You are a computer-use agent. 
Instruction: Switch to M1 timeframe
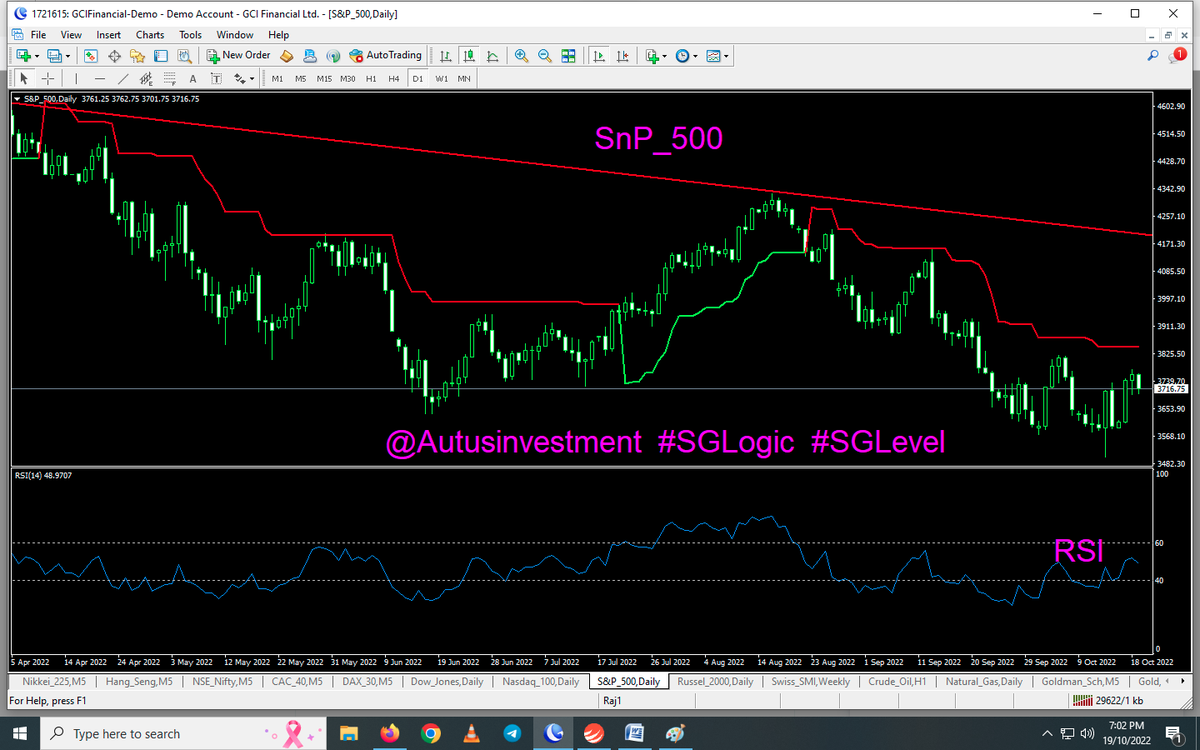(277, 78)
